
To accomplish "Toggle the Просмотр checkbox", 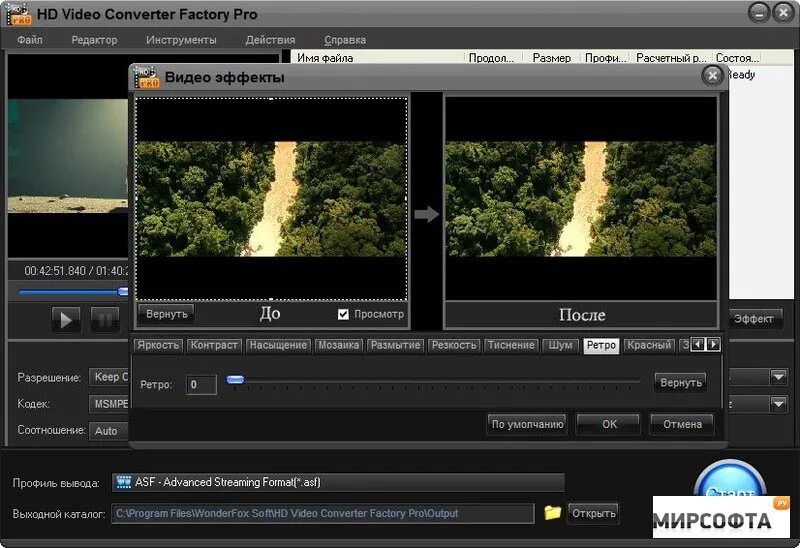I will point(343,314).
